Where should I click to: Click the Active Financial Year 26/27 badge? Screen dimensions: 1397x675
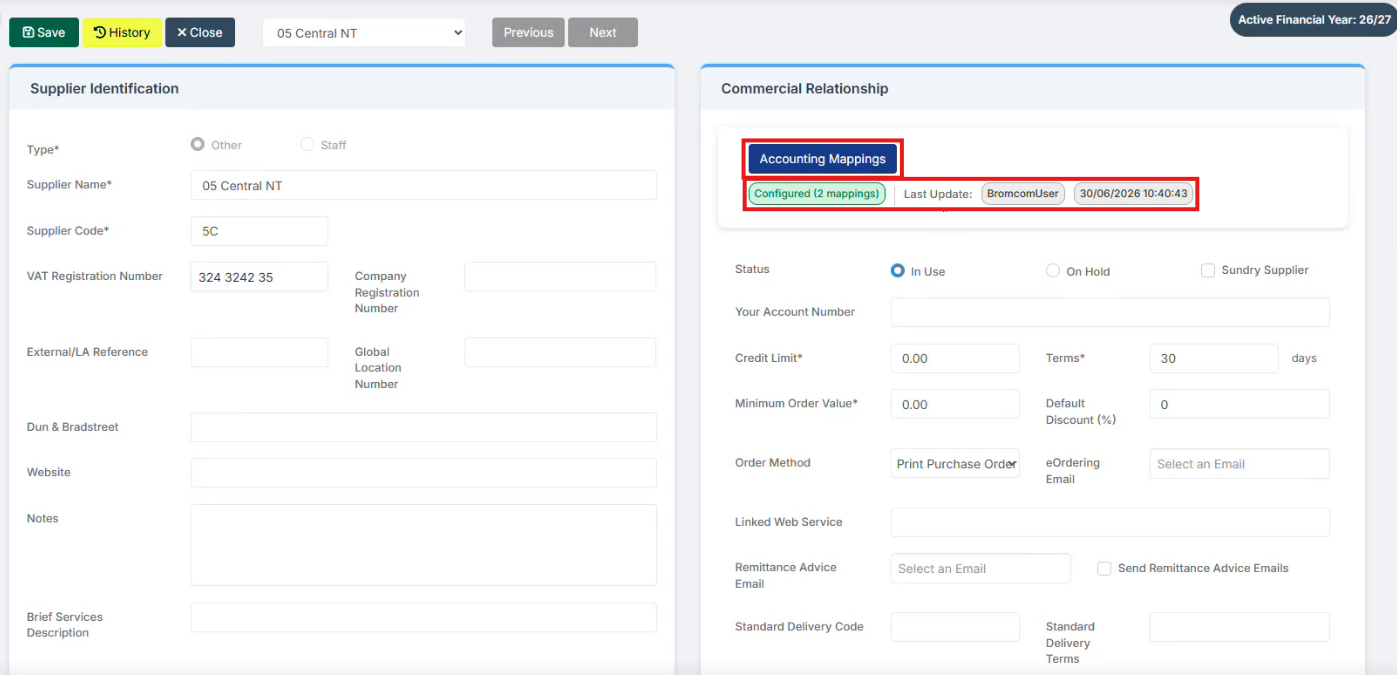(x=1313, y=20)
